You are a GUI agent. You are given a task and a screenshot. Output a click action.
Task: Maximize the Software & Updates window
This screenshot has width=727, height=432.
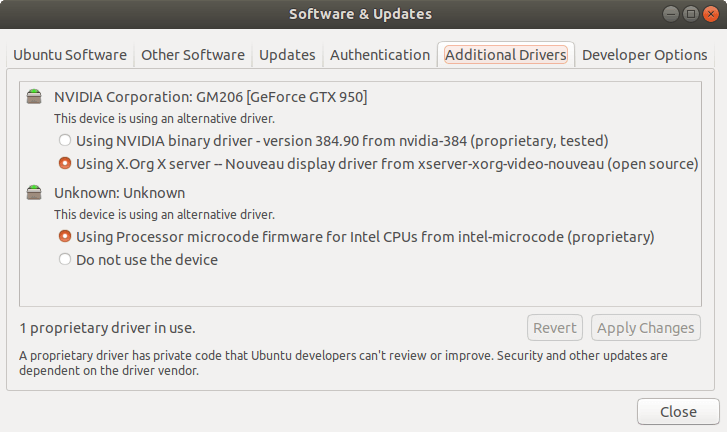click(x=690, y=14)
